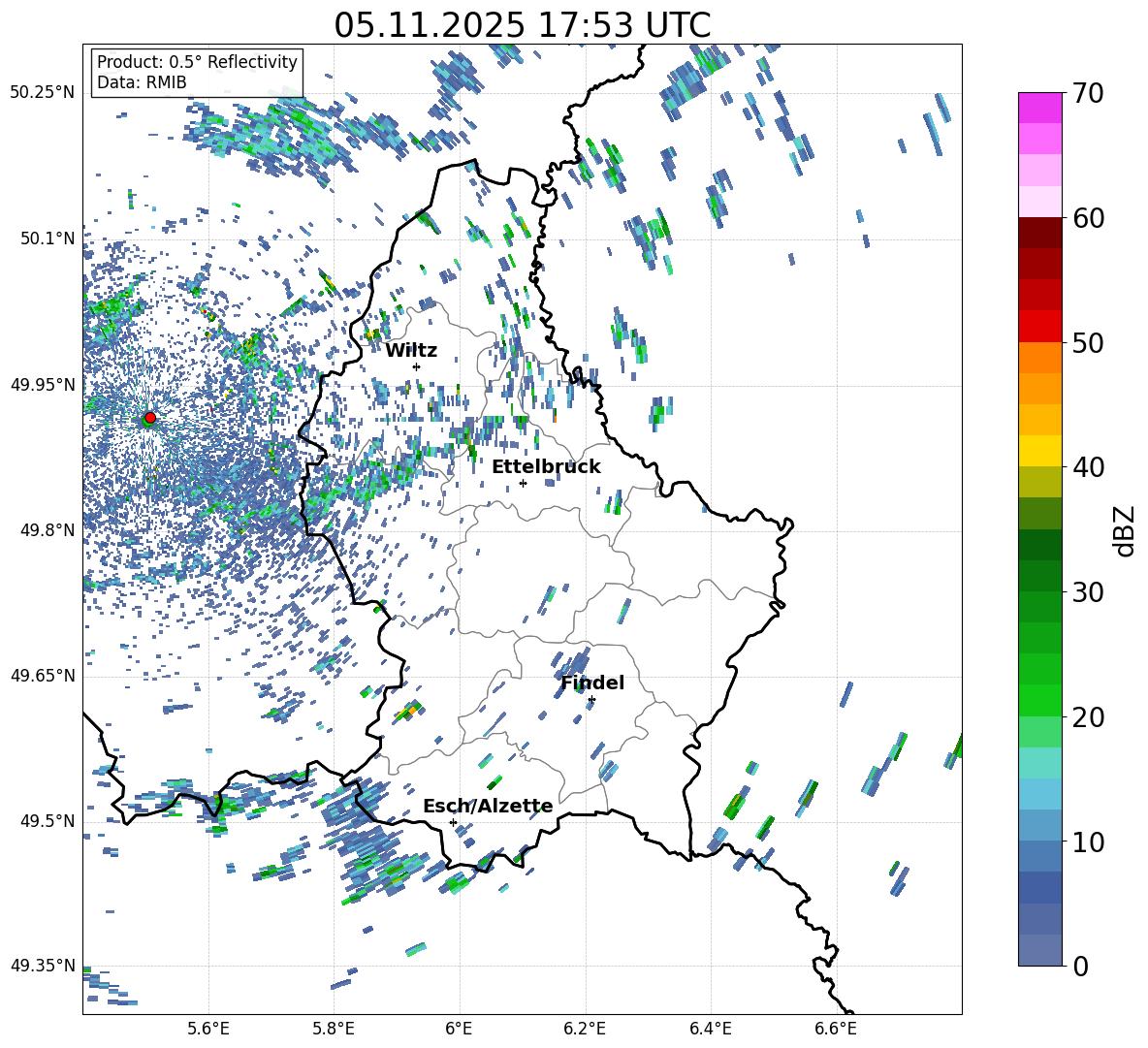
Task: Select the Ettelbruck city label
Action: tap(546, 466)
